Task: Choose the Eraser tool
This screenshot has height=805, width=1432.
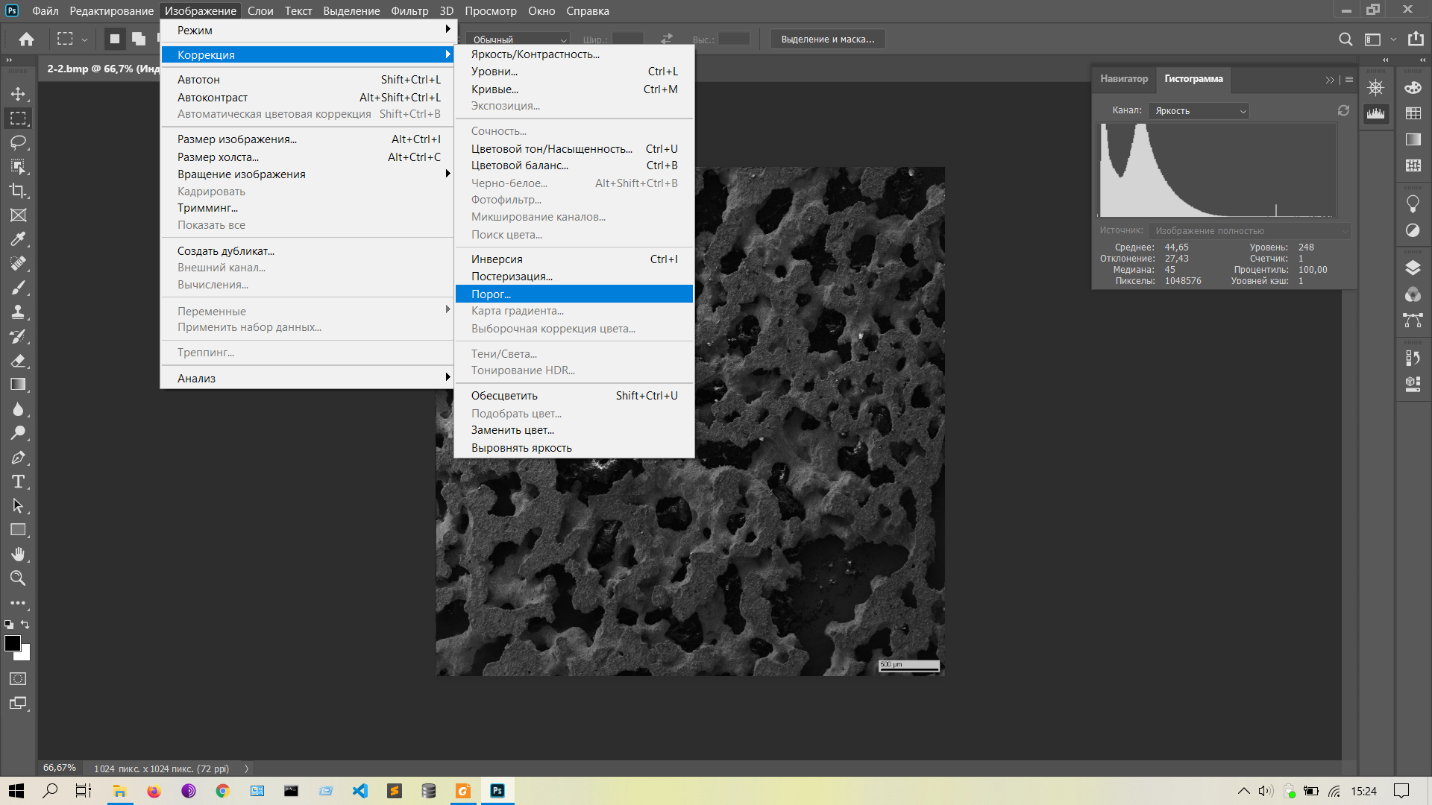Action: point(18,360)
